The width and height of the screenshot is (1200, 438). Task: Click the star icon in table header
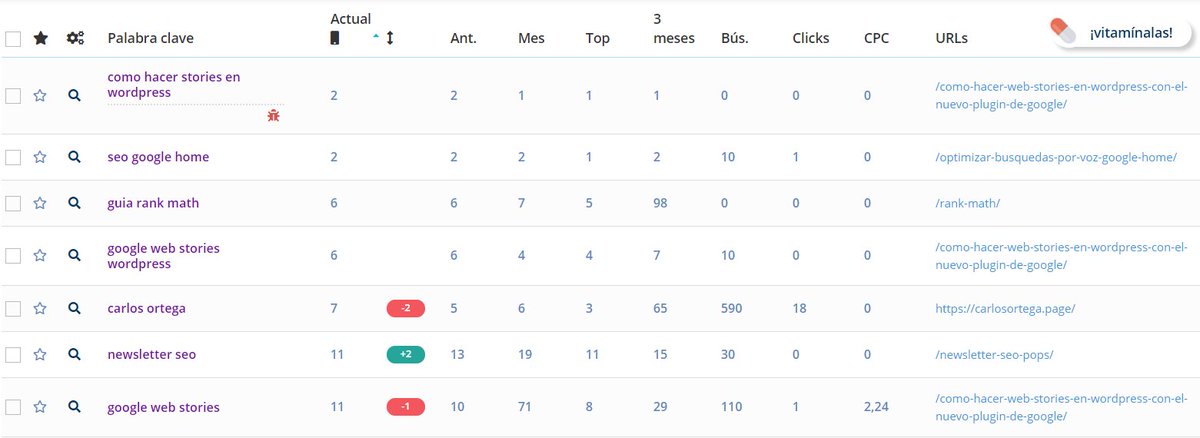pyautogui.click(x=40, y=38)
